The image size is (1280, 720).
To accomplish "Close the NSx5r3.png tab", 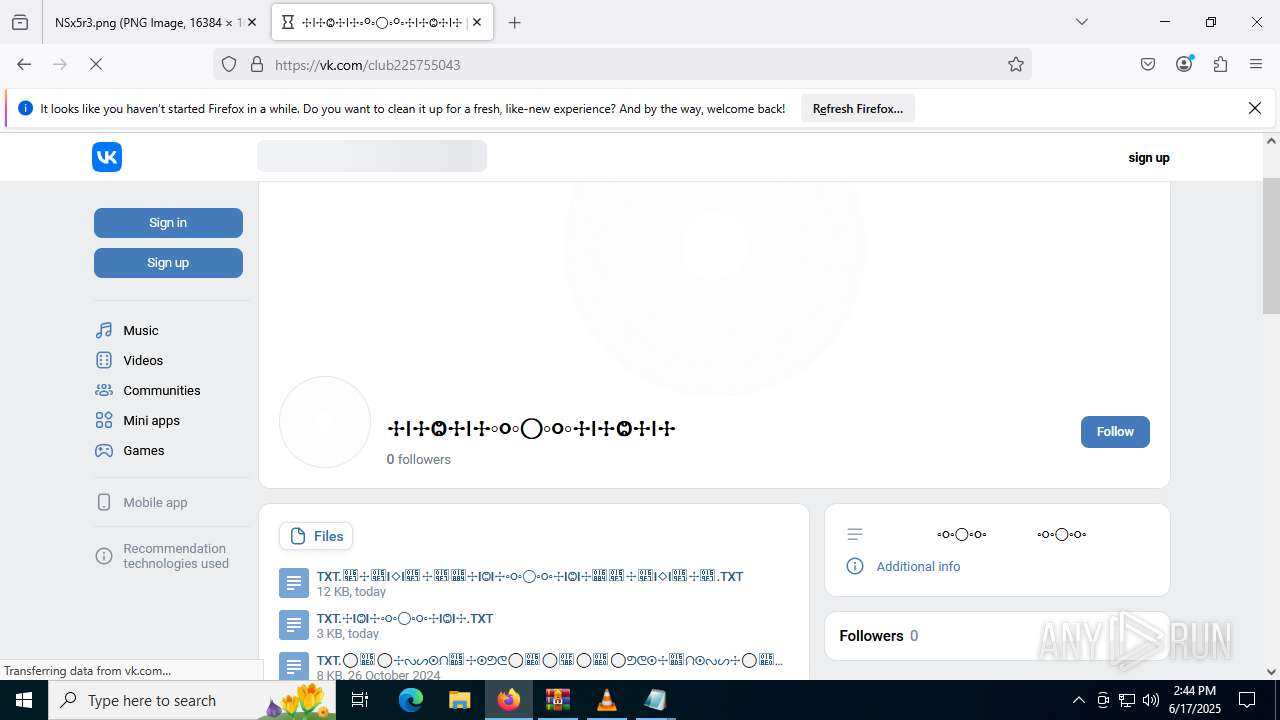I will pyautogui.click(x=252, y=22).
